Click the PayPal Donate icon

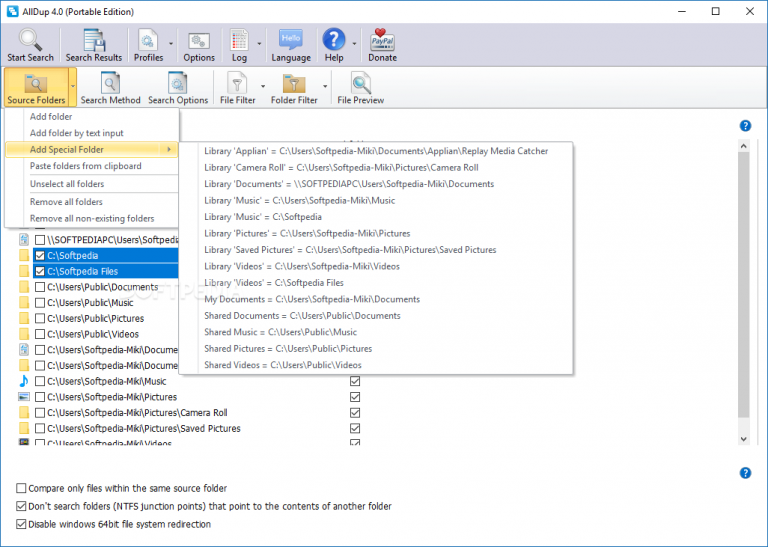(x=383, y=39)
